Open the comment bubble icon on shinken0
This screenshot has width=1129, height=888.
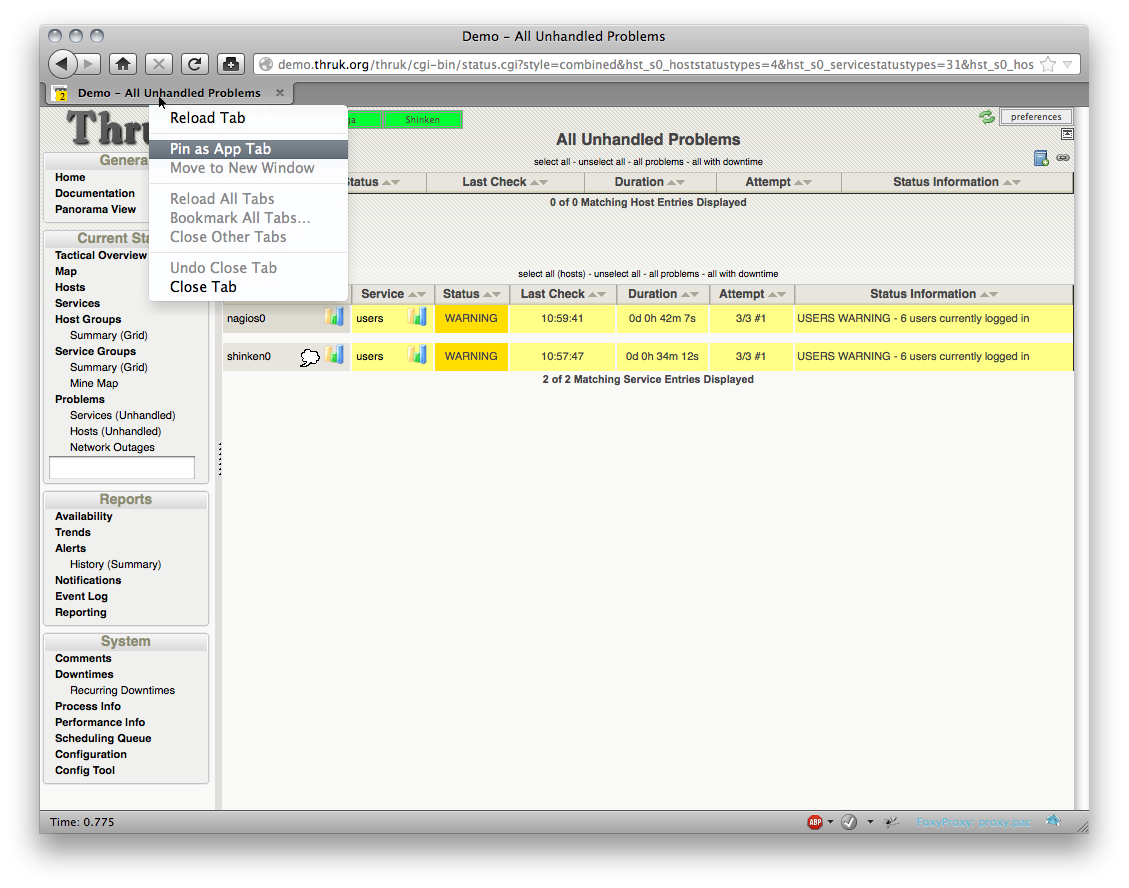point(310,357)
